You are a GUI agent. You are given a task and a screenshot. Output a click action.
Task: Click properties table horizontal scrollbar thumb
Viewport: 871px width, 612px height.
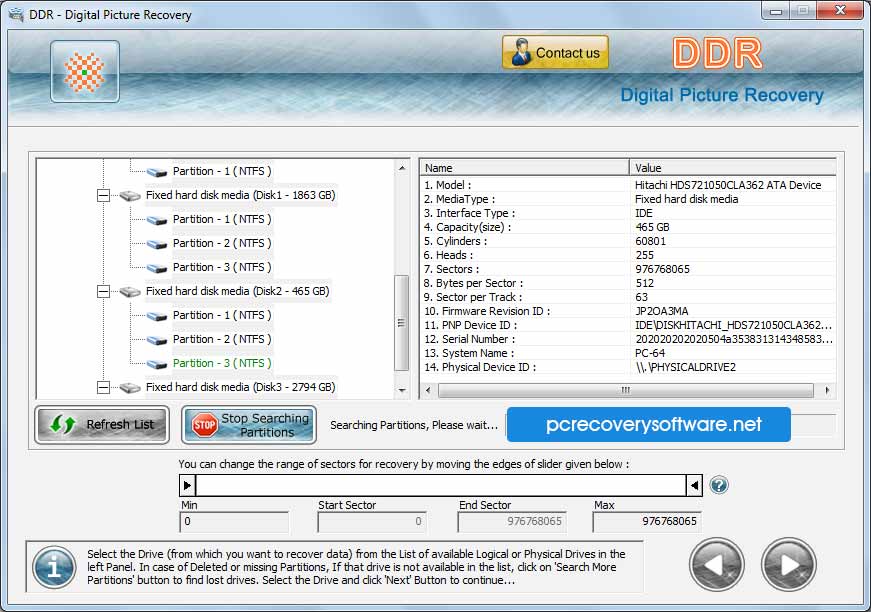pyautogui.click(x=625, y=390)
